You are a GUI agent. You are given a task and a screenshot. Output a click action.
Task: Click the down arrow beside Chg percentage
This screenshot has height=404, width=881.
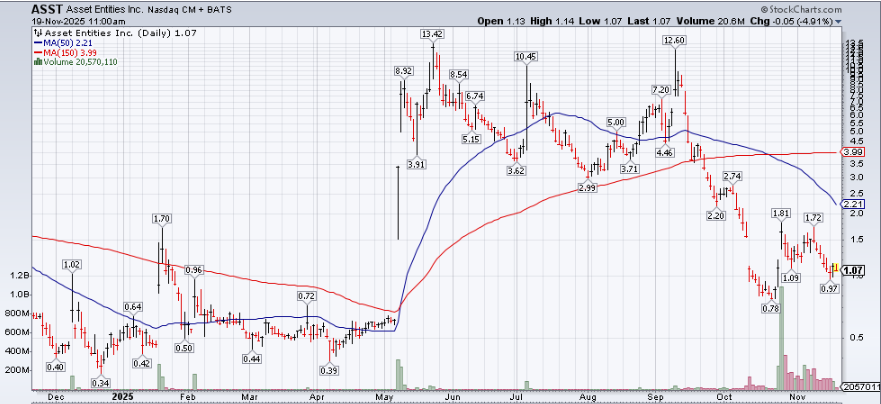pyautogui.click(x=838, y=20)
